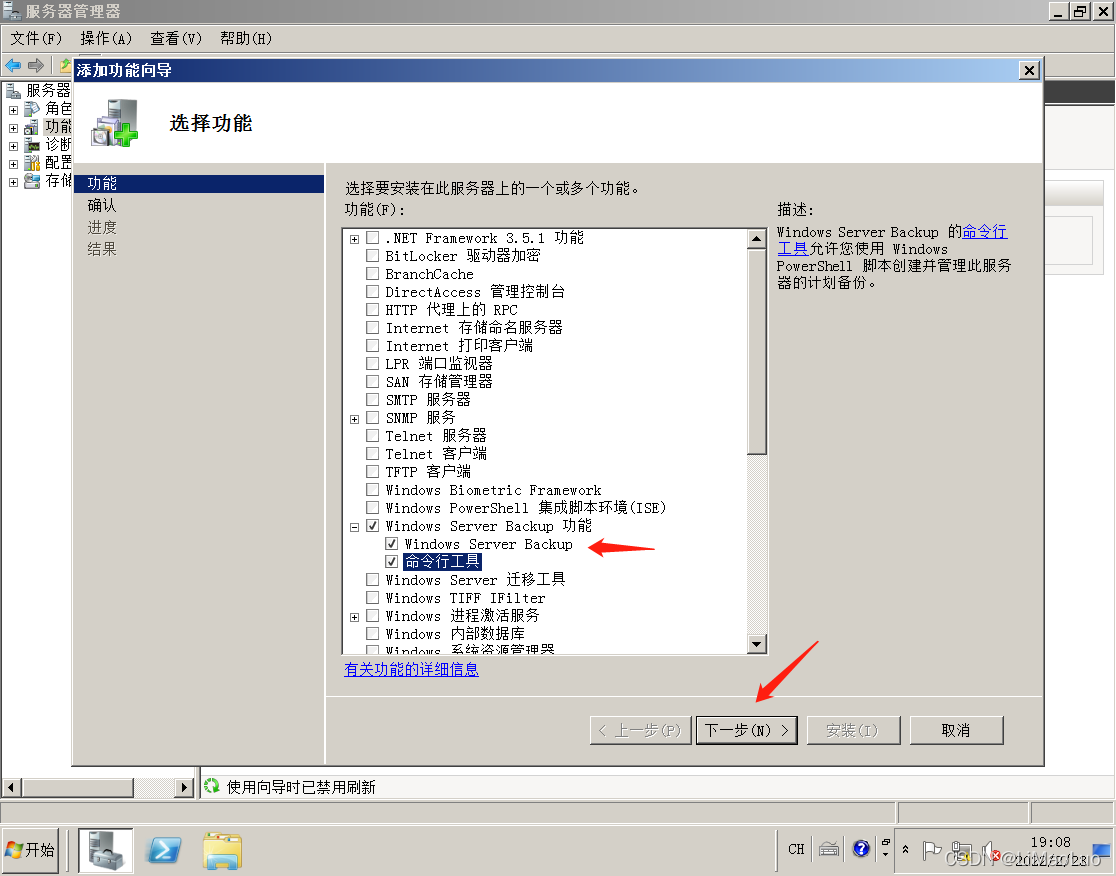Click the Diagnostics (诊断) tree icon

32,144
